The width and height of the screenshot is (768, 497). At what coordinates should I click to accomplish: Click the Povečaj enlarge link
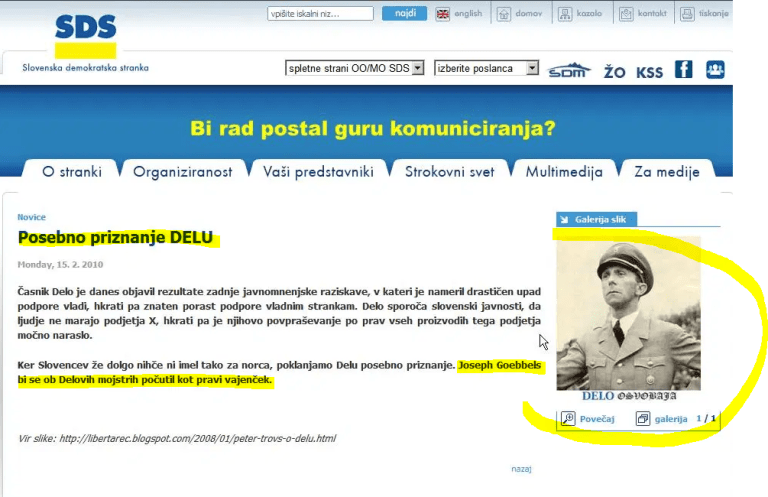coord(597,419)
